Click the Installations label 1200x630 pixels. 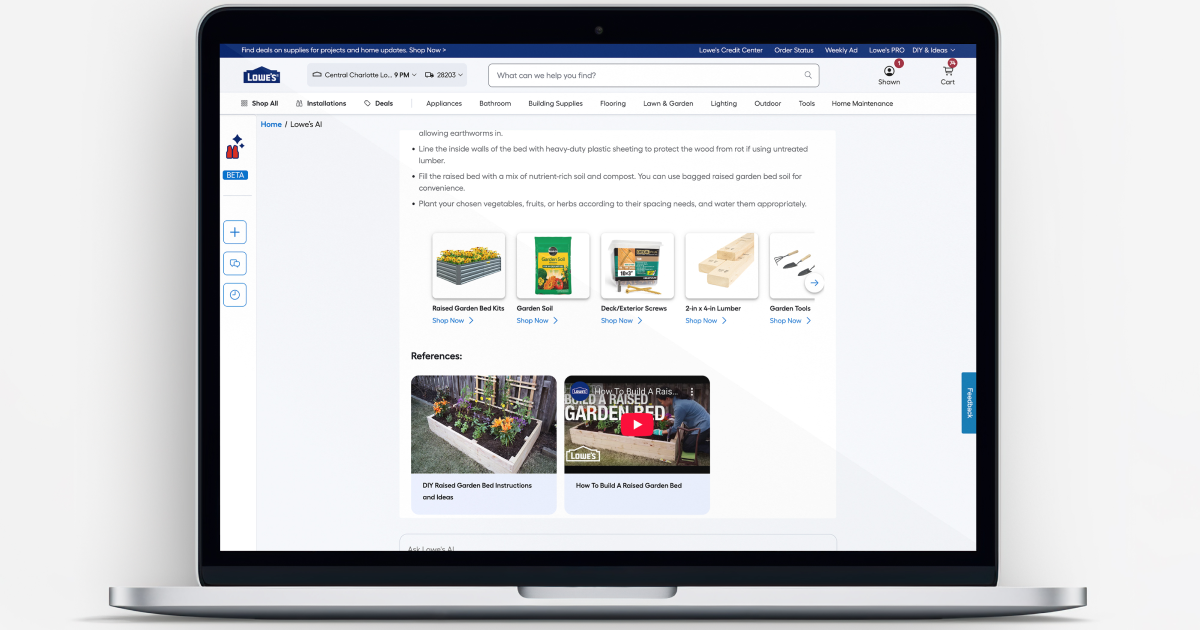(x=327, y=103)
